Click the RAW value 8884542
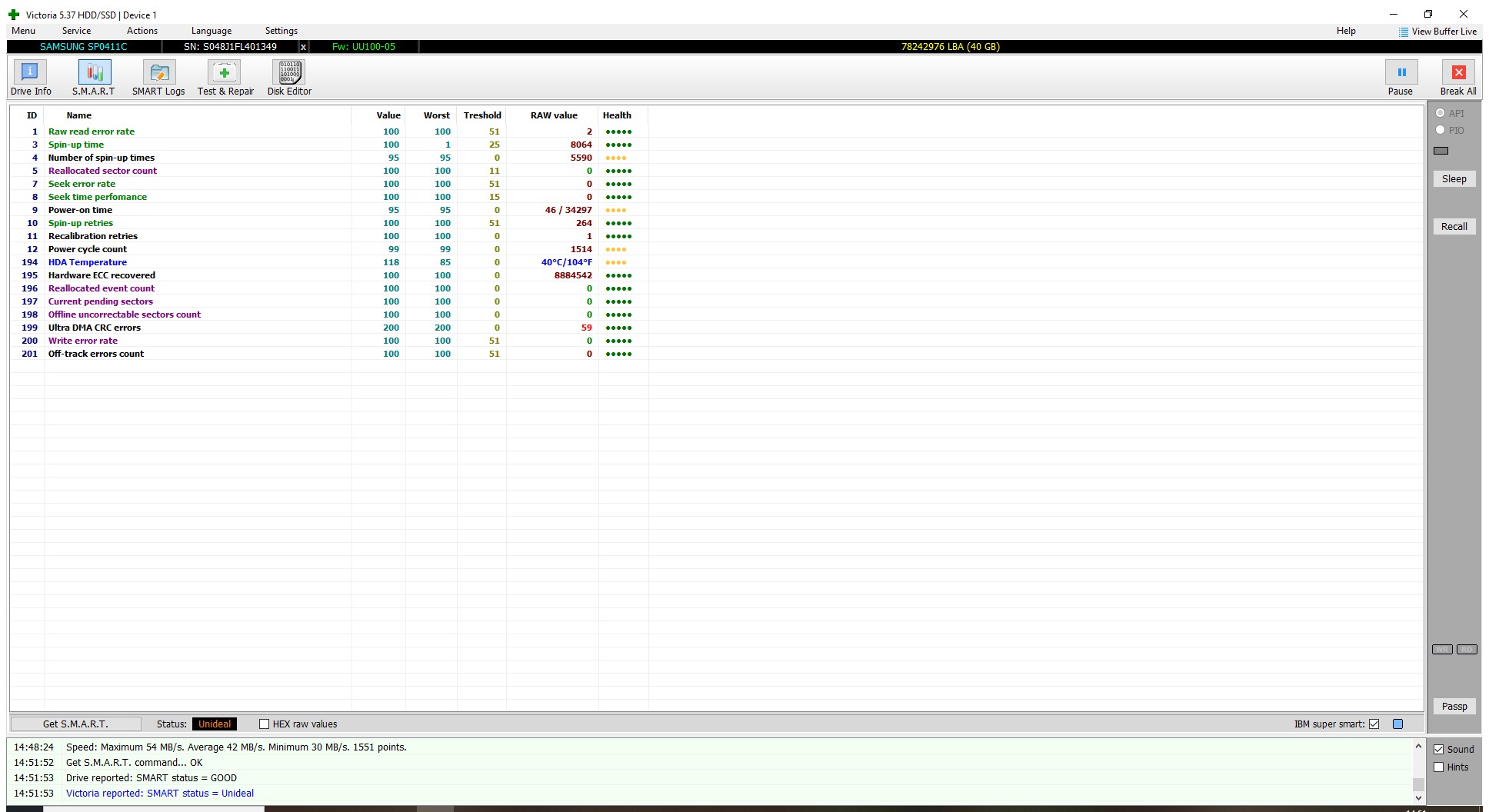The height and width of the screenshot is (812, 1489). coord(573,275)
